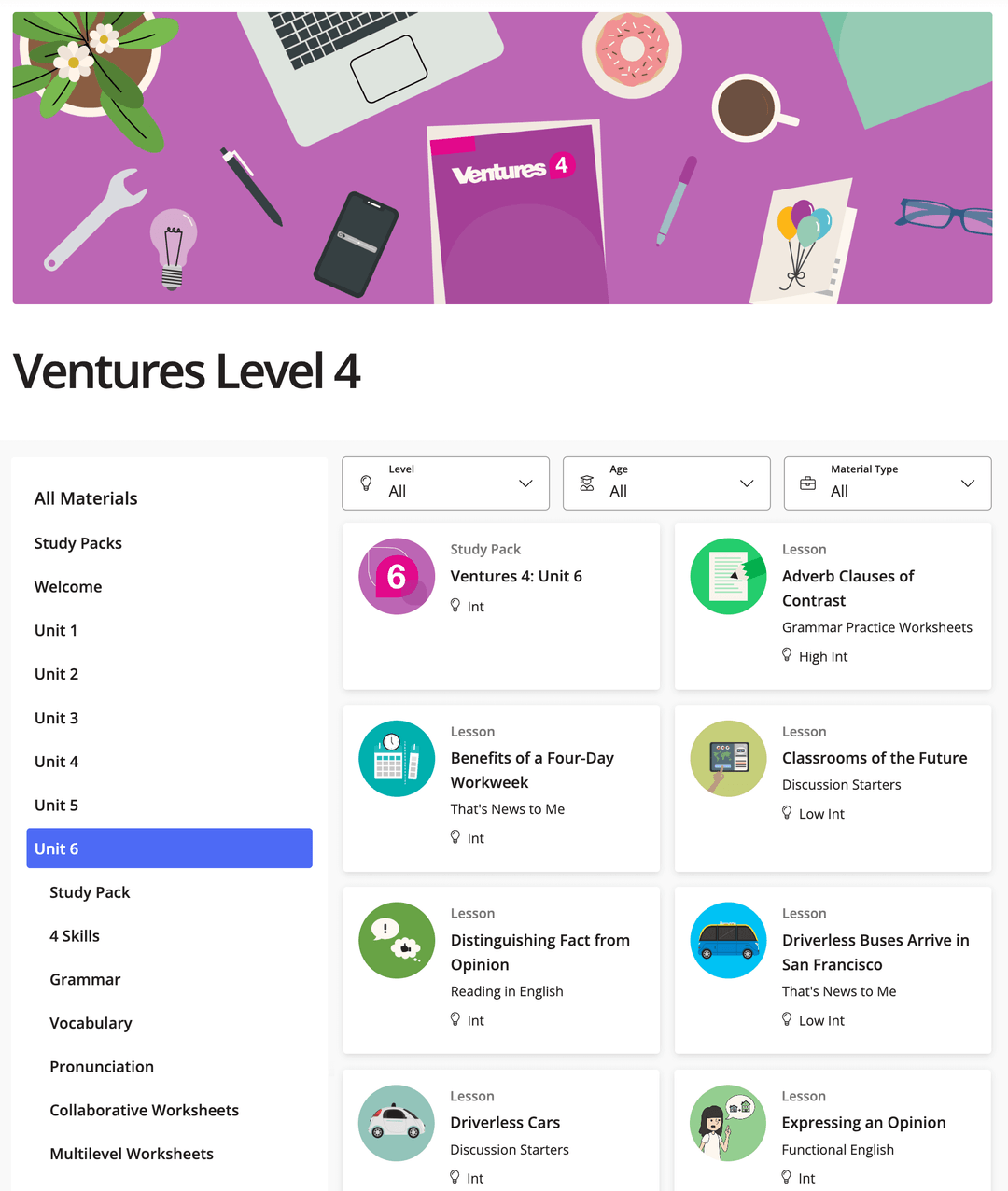This screenshot has width=1008, height=1191.
Task: Click the briefcase icon in Material Type filter
Action: (x=808, y=483)
